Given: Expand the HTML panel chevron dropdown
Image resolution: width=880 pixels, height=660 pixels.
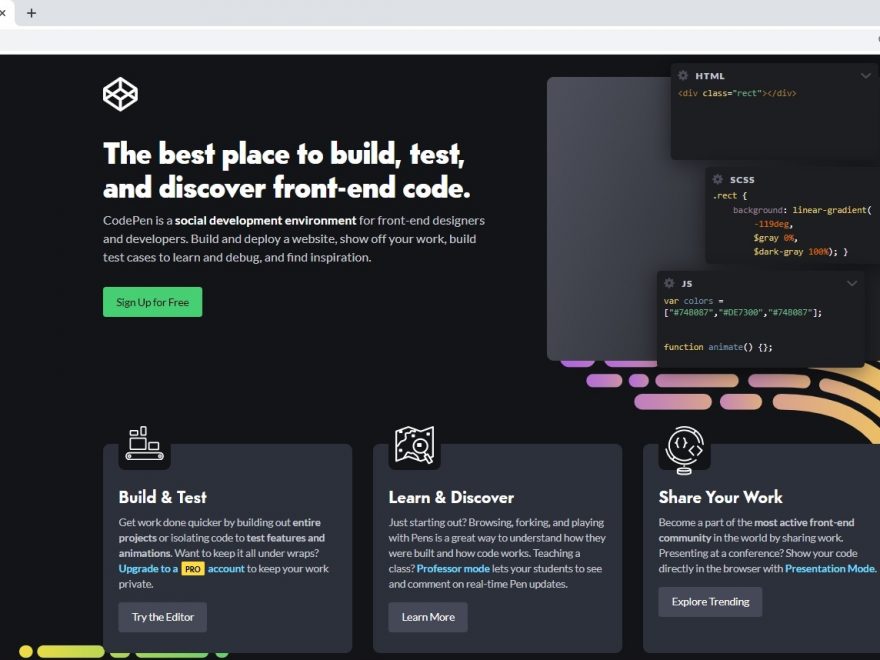Looking at the screenshot, I should click(x=866, y=76).
